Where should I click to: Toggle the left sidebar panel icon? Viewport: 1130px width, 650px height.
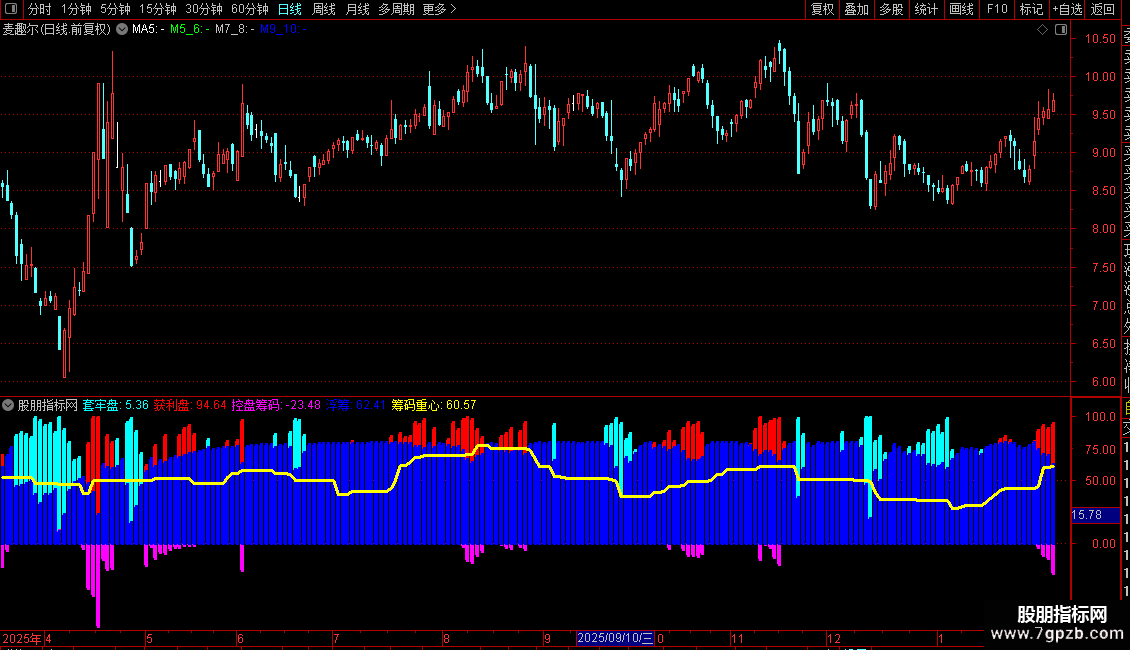click(11, 9)
